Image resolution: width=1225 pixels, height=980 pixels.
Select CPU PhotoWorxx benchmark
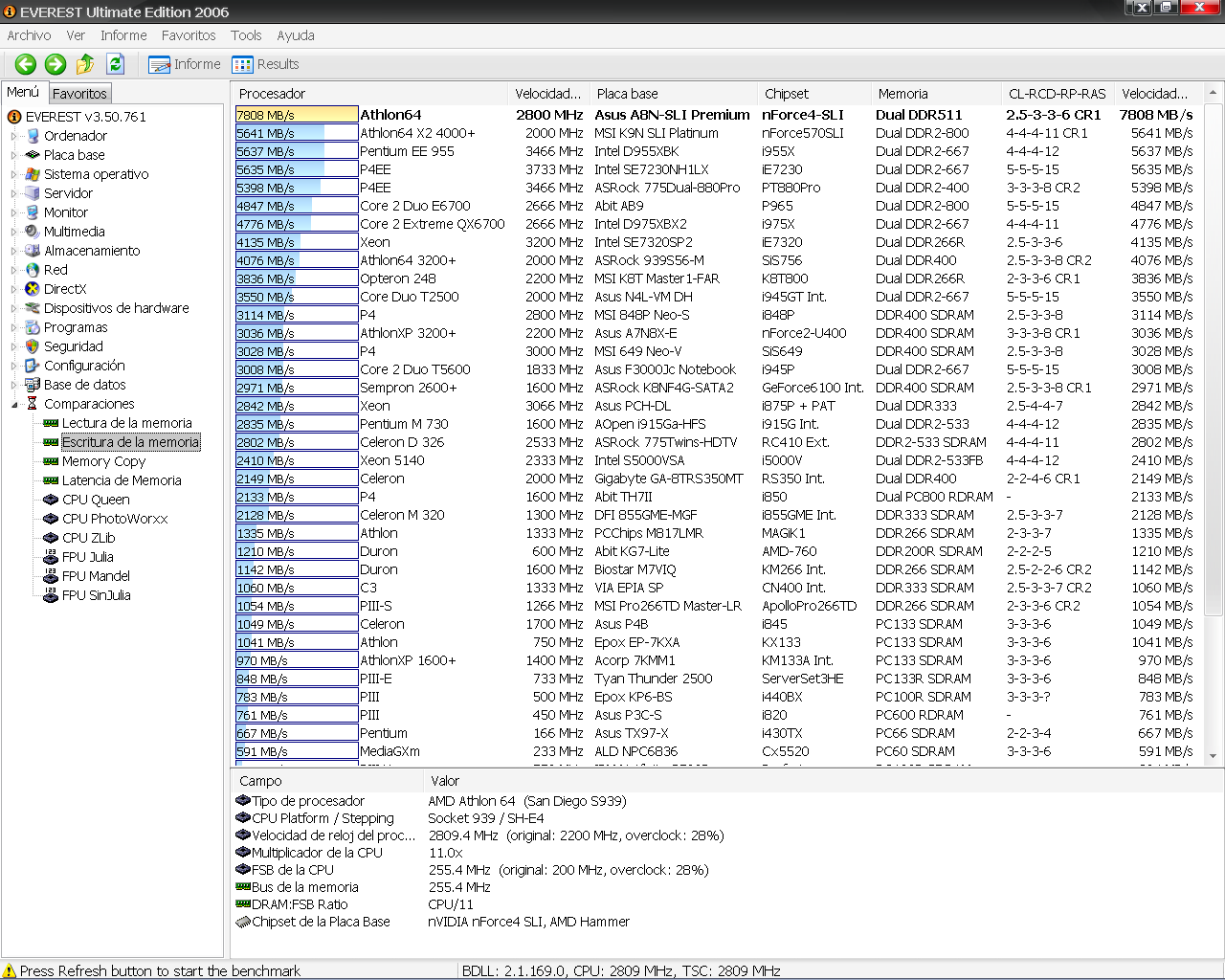[x=115, y=519]
